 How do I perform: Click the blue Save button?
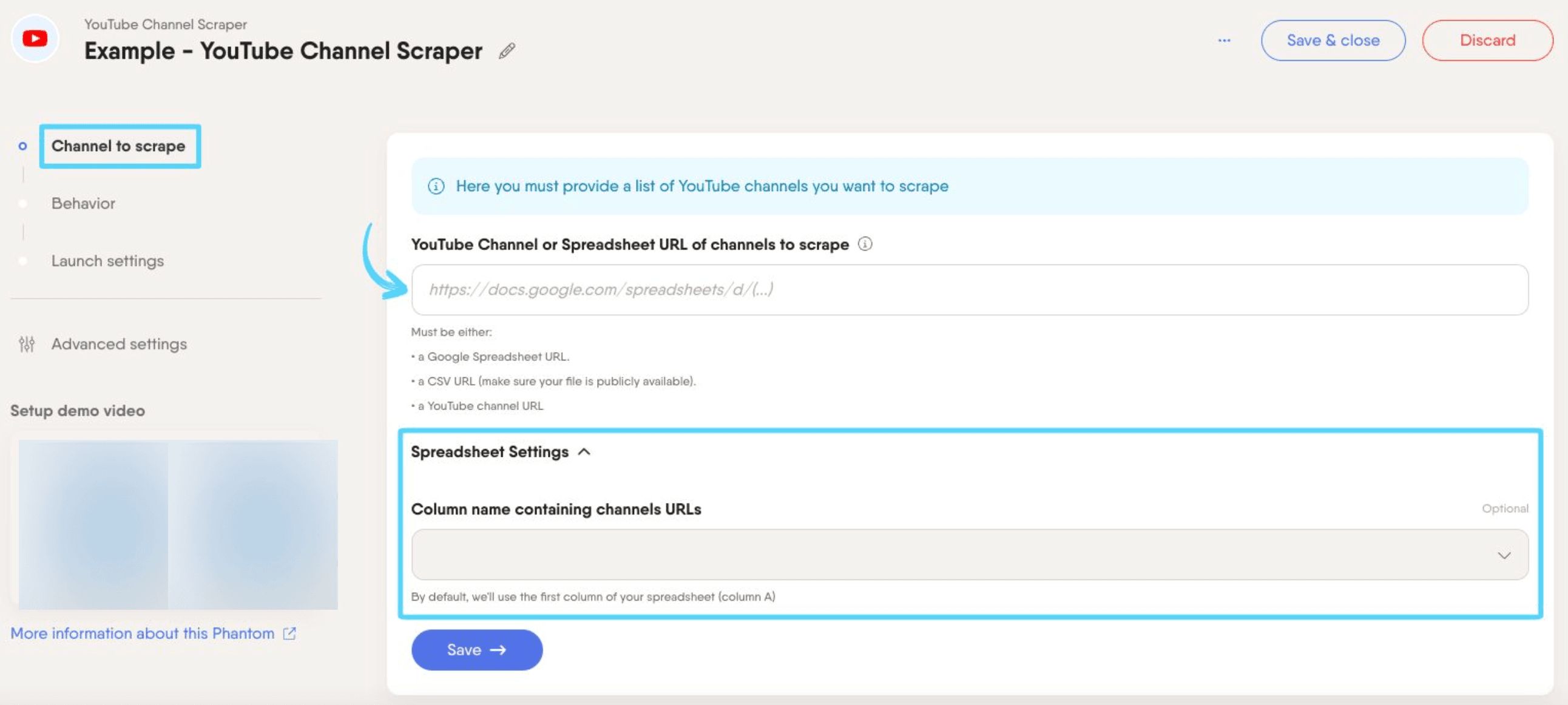pyautogui.click(x=476, y=650)
